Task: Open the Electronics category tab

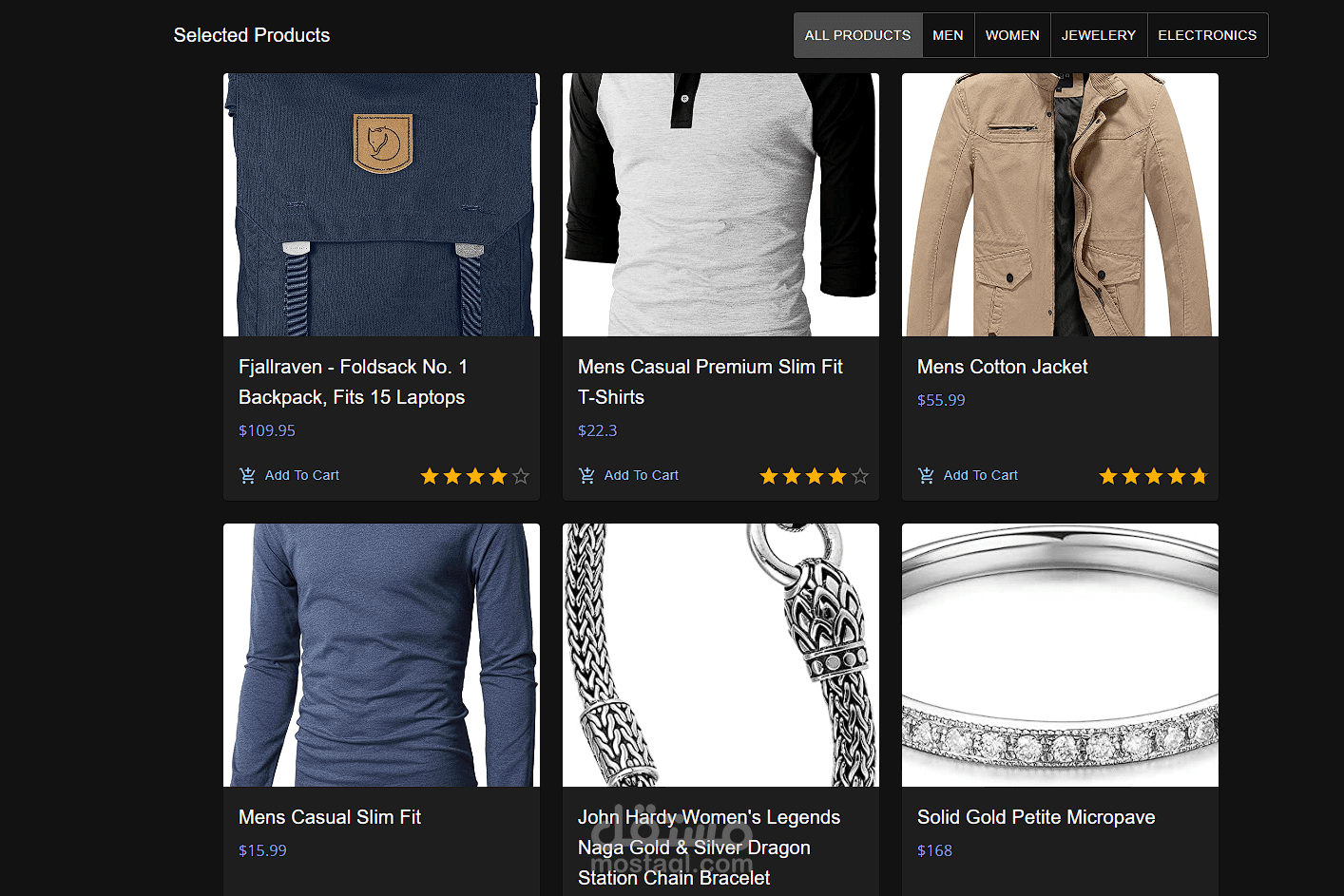Action: point(1207,35)
